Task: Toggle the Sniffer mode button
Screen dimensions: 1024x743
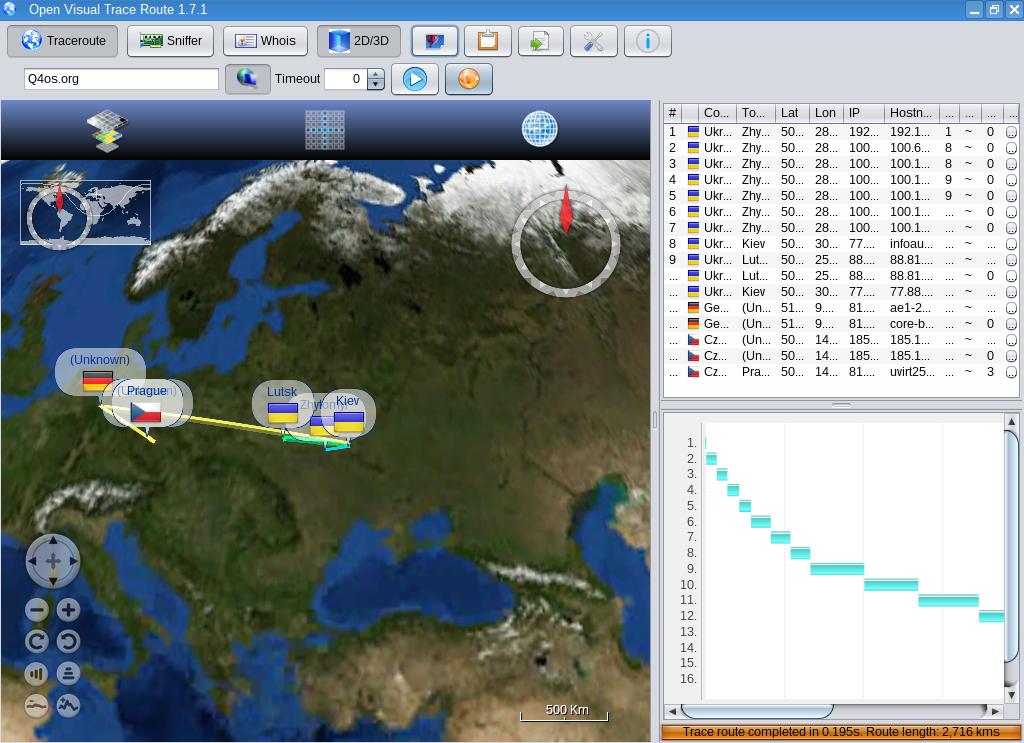Action: coord(171,41)
